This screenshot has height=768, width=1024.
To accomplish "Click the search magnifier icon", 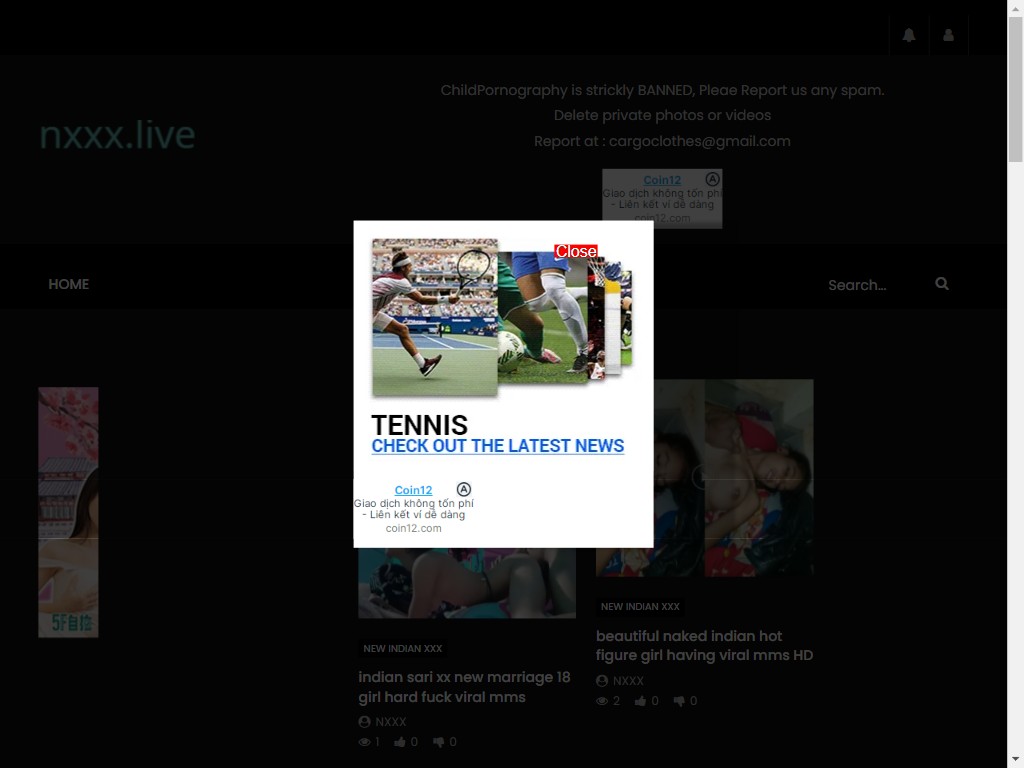I will (941, 284).
